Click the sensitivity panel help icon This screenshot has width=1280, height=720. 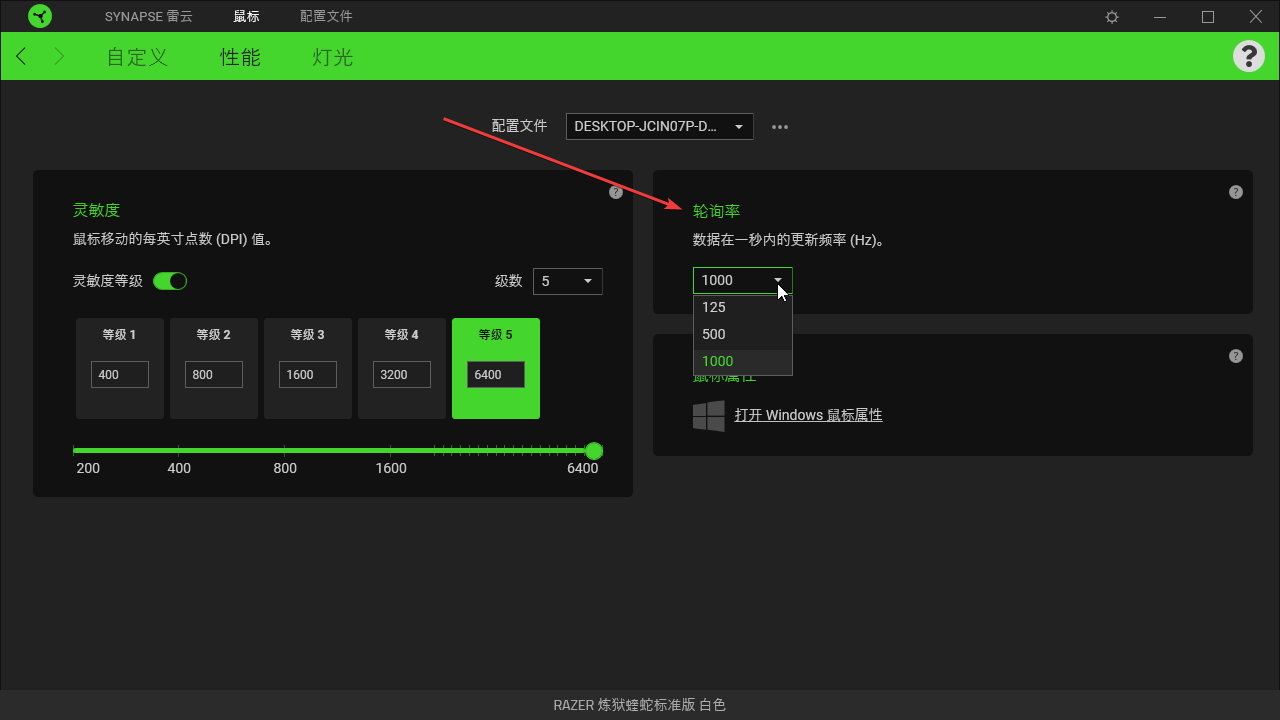615,192
